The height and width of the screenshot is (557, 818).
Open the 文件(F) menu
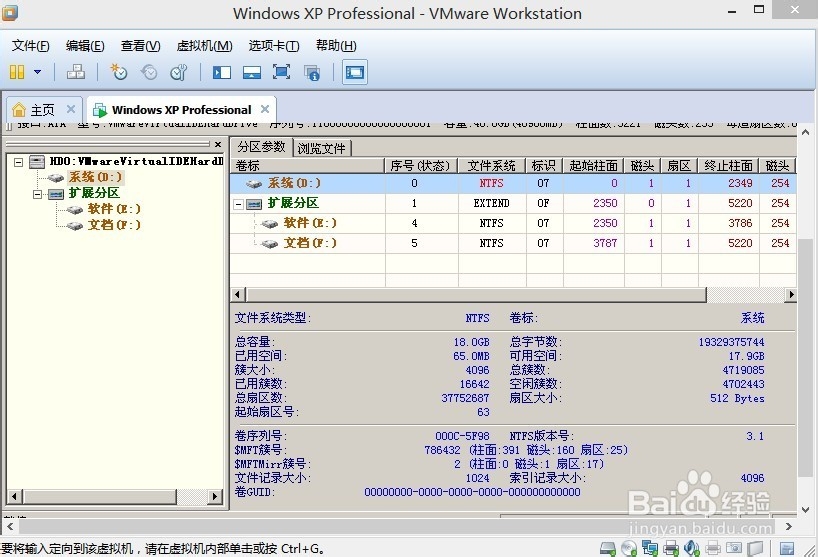coord(31,46)
